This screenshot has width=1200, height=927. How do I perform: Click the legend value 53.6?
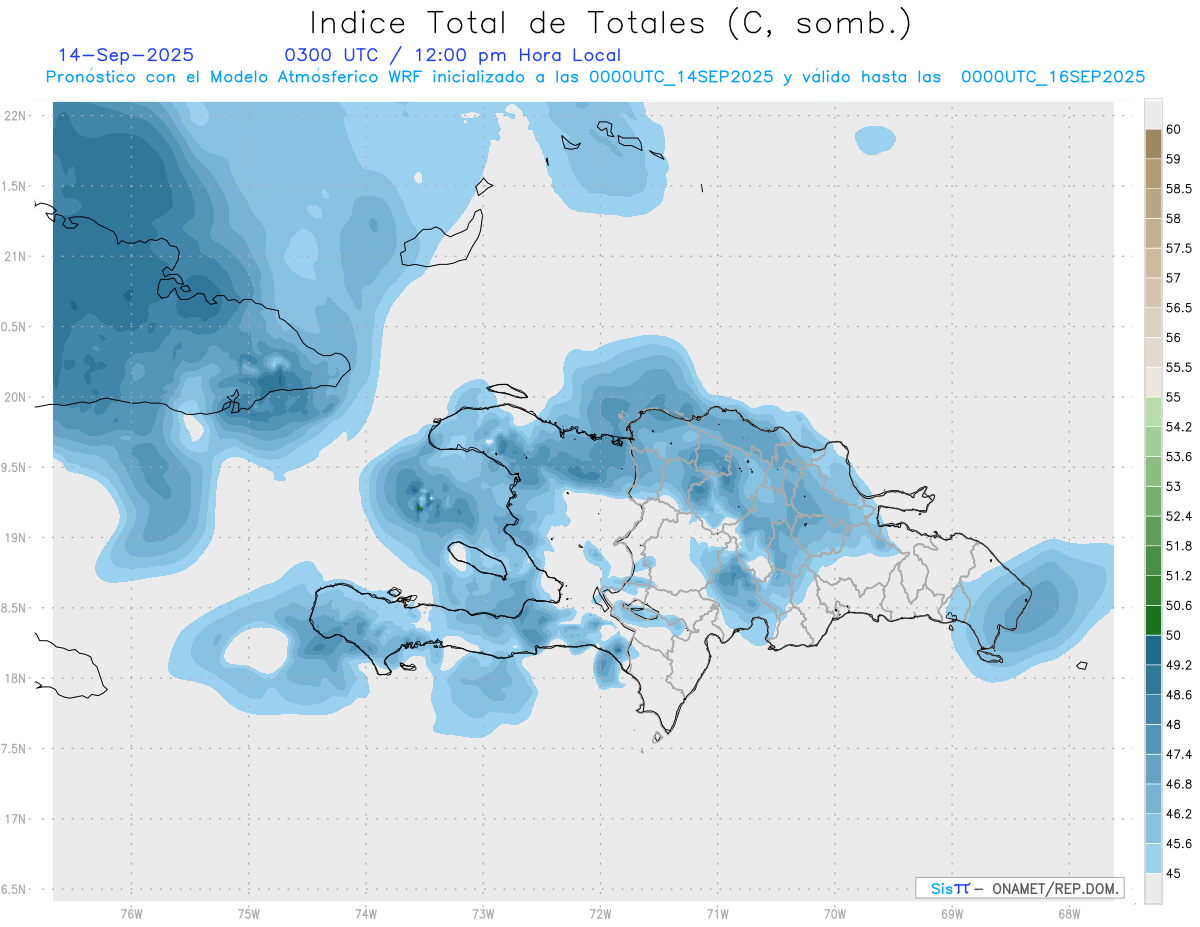tap(1179, 456)
